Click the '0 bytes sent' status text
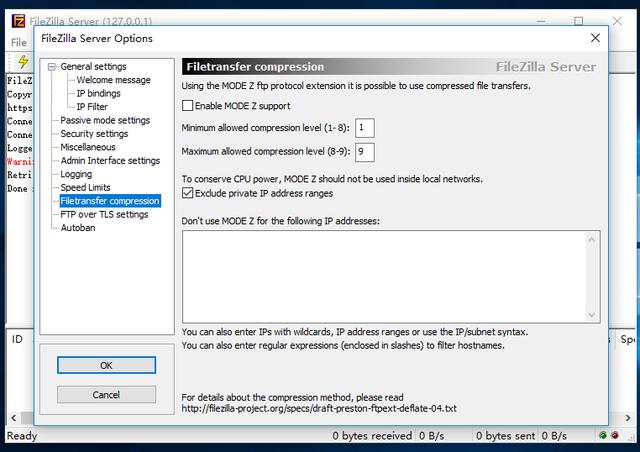Image resolution: width=640 pixels, height=452 pixels. pos(505,436)
